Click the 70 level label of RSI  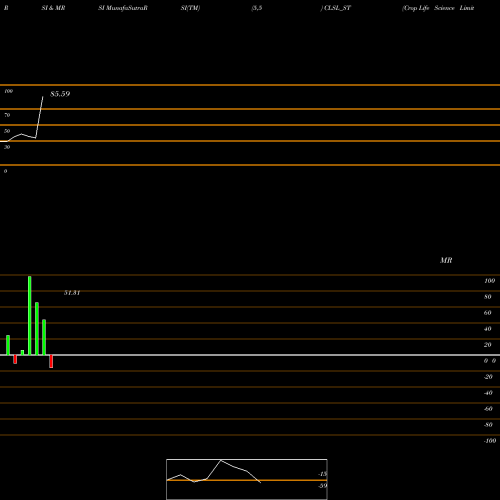[x=7, y=115]
